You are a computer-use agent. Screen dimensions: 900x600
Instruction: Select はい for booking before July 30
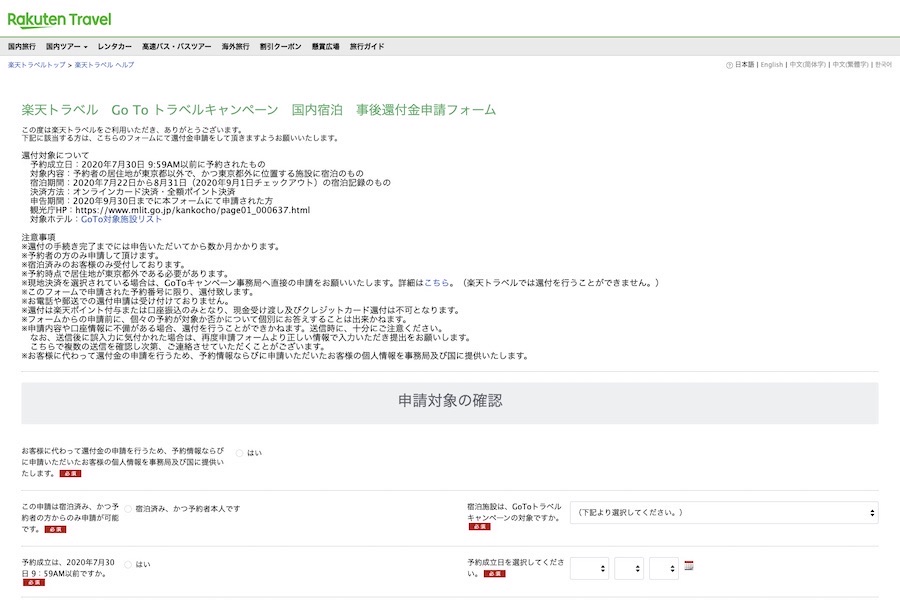[128, 564]
